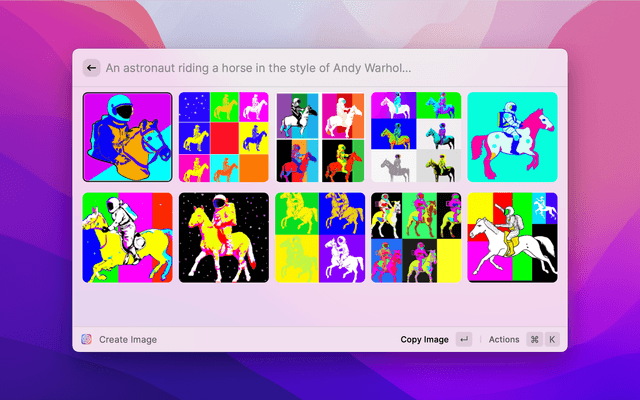Click the Create Image extension icon
Viewport: 640px width, 400px height.
tap(87, 339)
